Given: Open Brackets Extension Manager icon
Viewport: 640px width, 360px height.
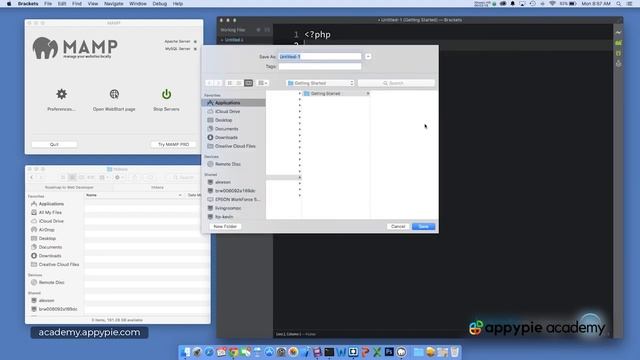Looking at the screenshot, I should click(618, 43).
